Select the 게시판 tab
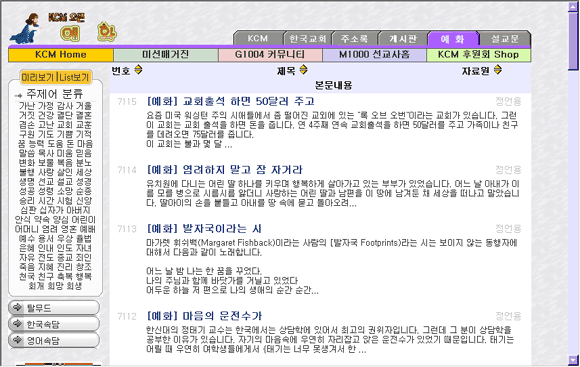580x367 pixels. pyautogui.click(x=403, y=38)
